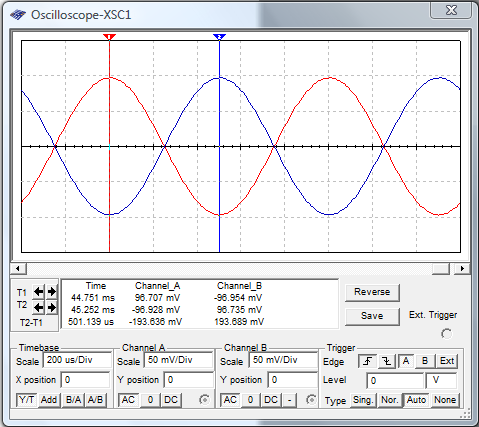The width and height of the screenshot is (479, 427).
Task: Select rising edge trigger button
Action: tap(368, 361)
